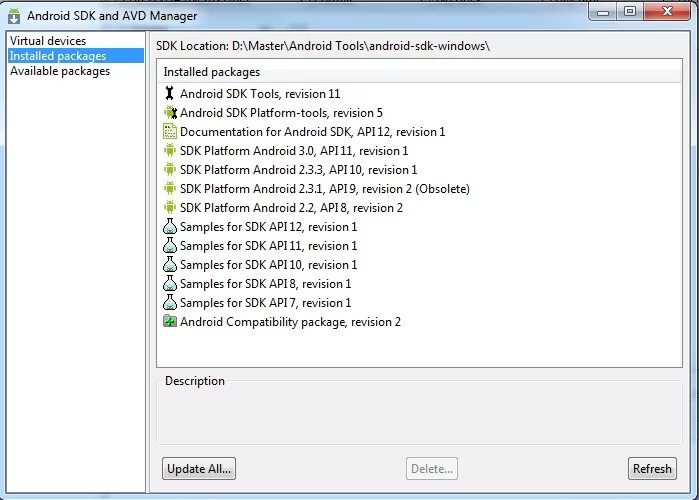Click the Android Compatibility package icon
The height and width of the screenshot is (500, 699).
point(169,322)
